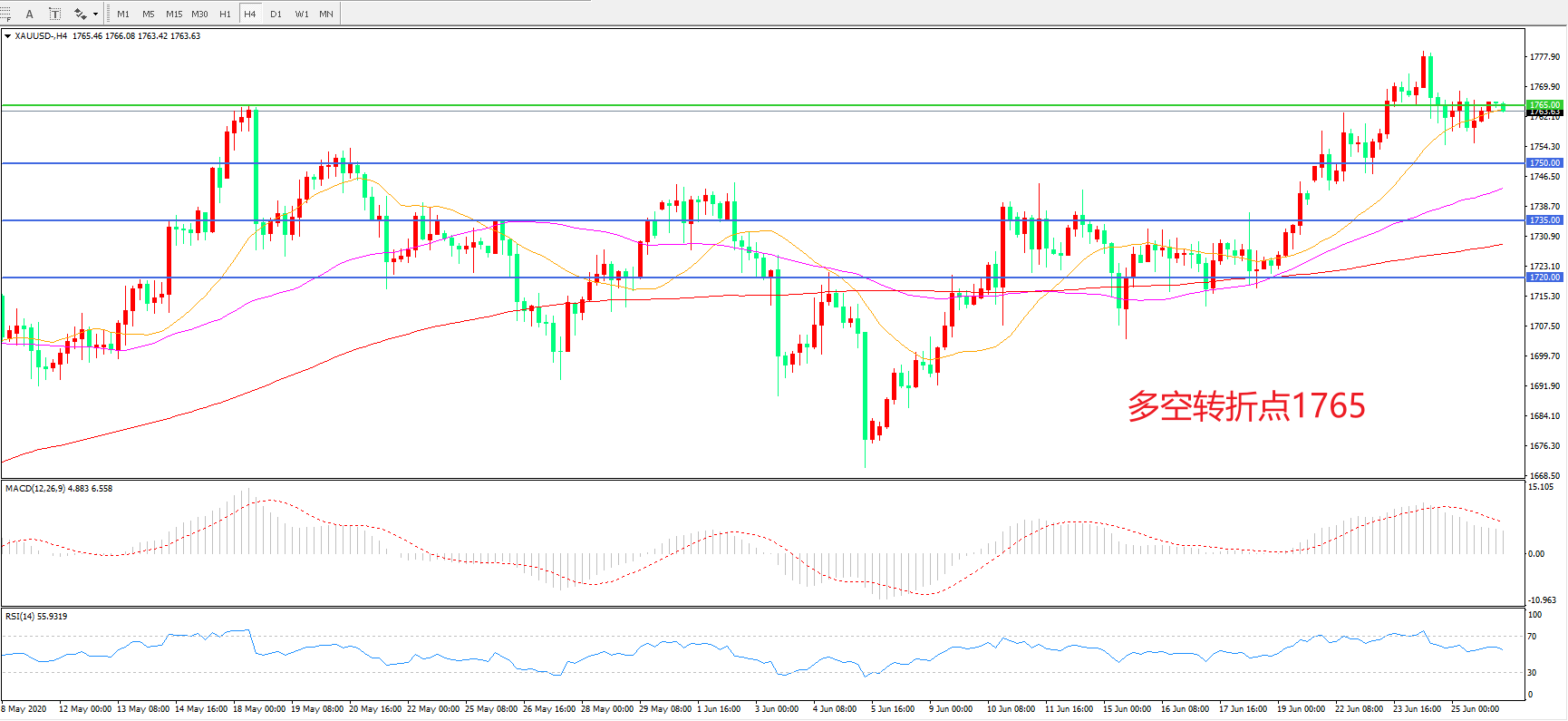Select the Text (A) drawing tool

tap(29, 14)
